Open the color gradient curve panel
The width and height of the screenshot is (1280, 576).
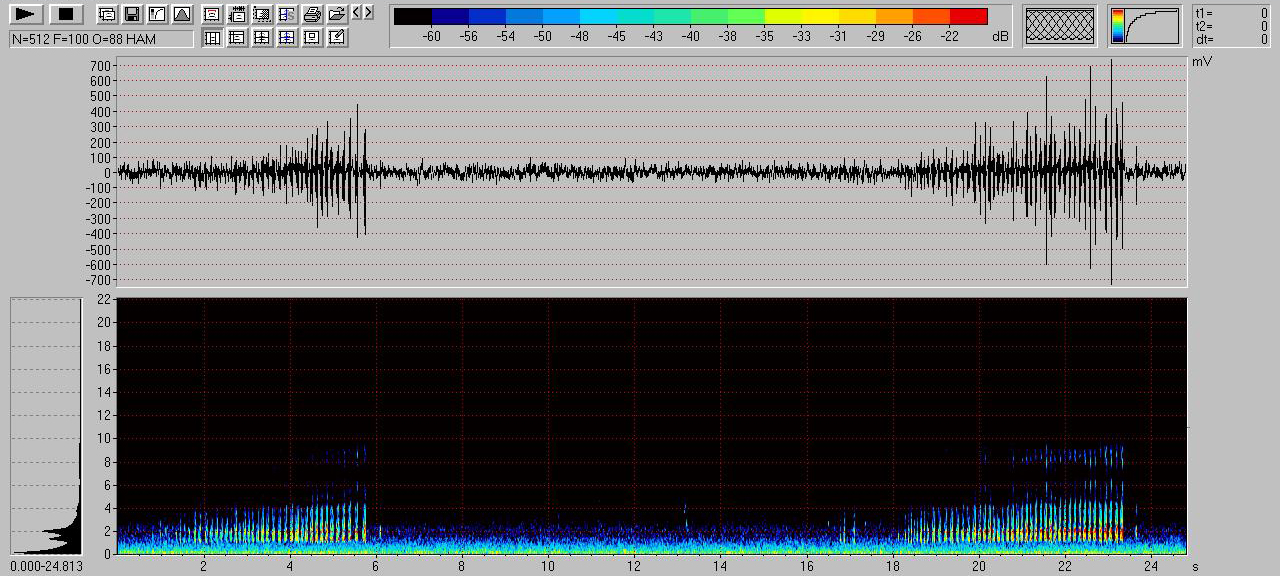point(1144,26)
